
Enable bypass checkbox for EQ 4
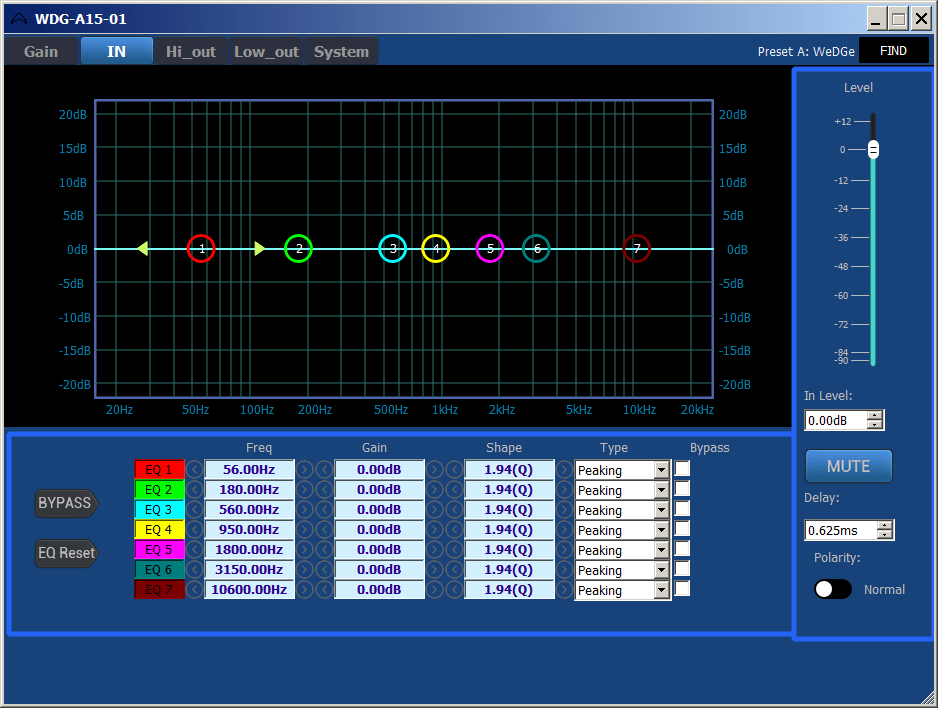coord(682,529)
